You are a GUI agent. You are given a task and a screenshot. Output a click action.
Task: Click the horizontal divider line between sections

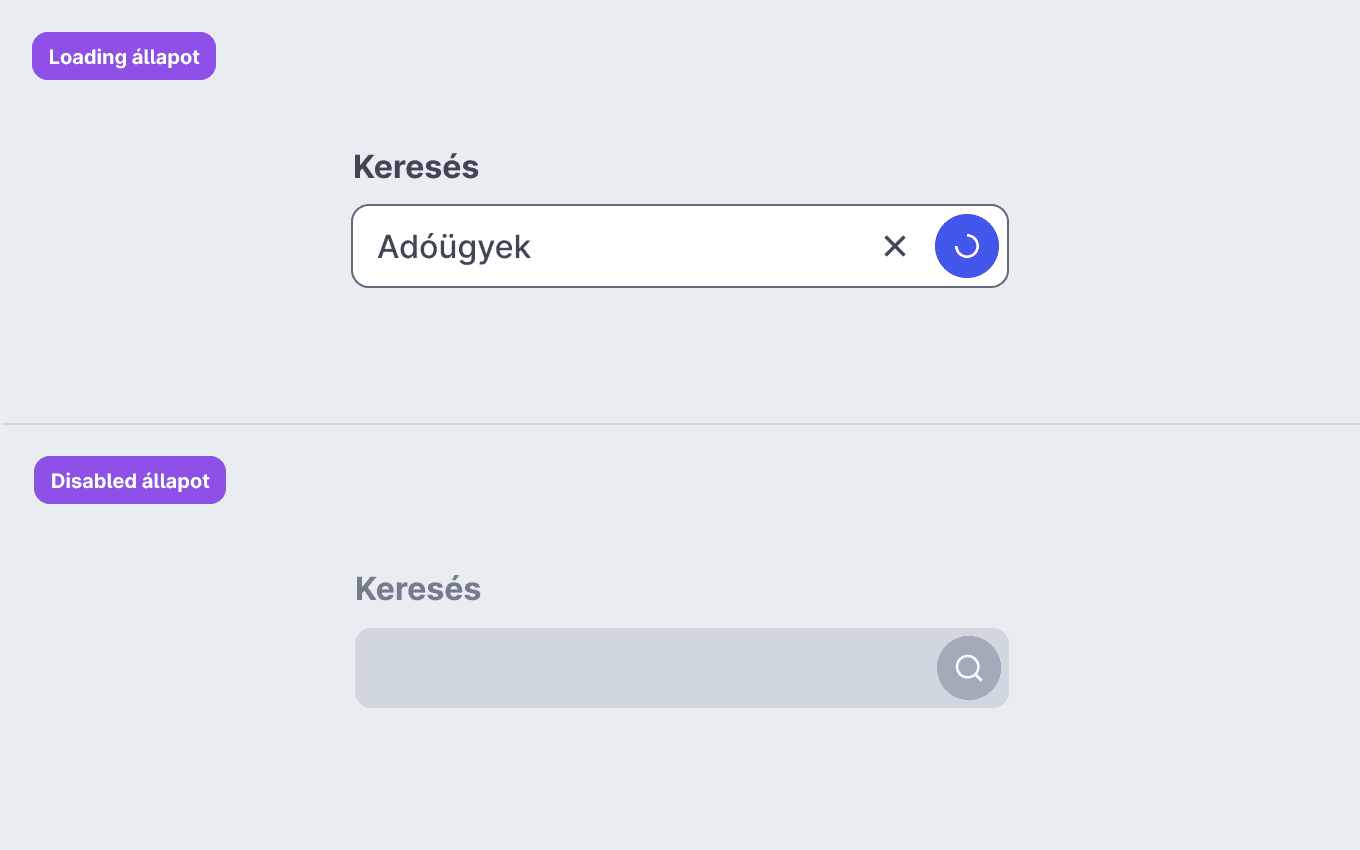point(680,424)
